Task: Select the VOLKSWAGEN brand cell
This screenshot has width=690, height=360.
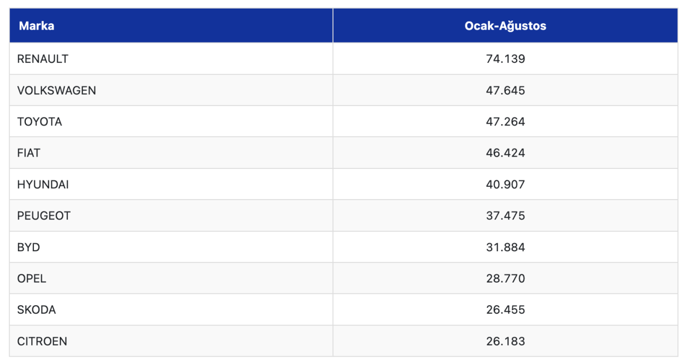Action: tap(171, 90)
